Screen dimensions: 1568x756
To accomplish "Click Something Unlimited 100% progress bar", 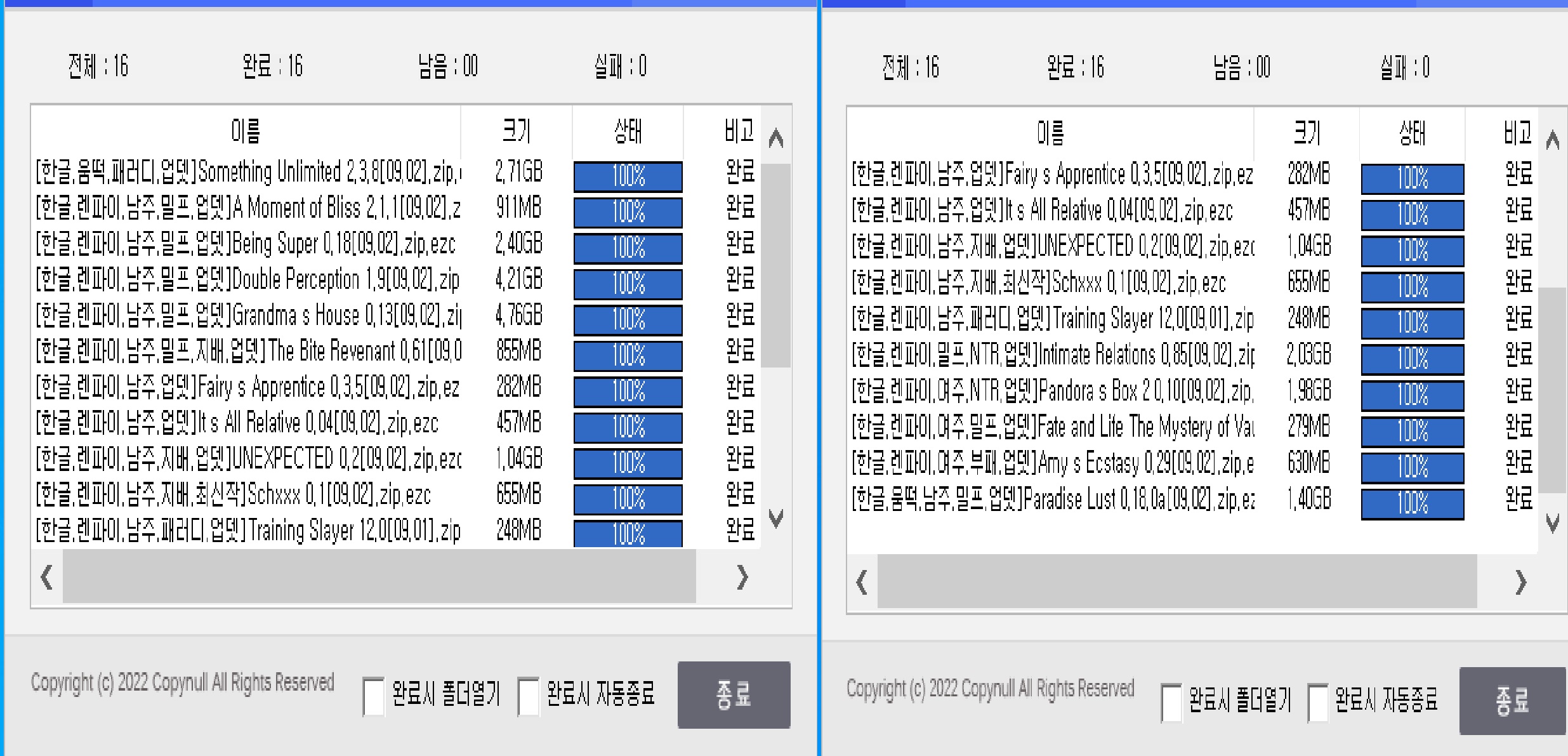I will pyautogui.click(x=628, y=176).
